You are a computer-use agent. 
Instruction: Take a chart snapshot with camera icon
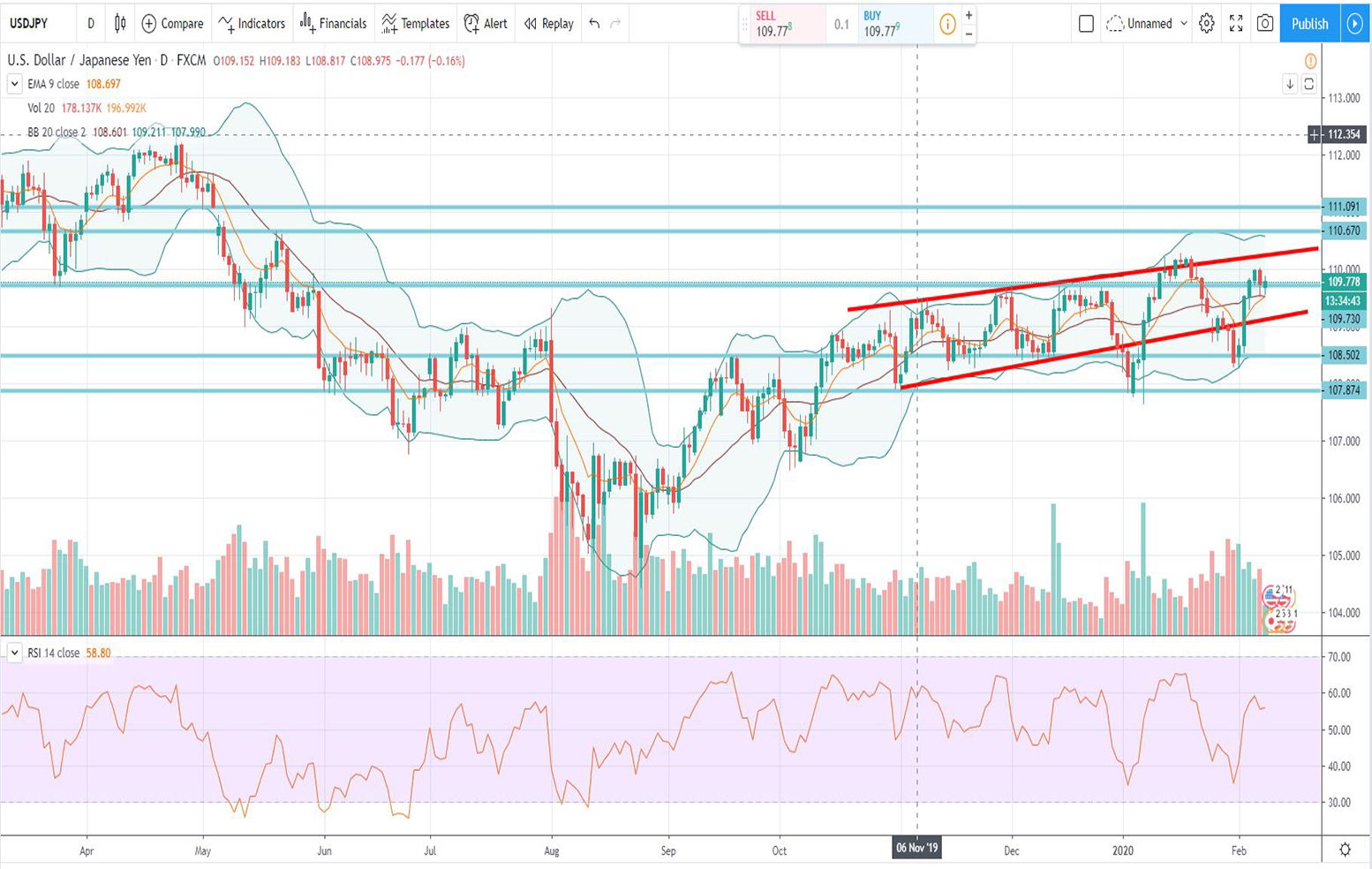coord(1265,24)
